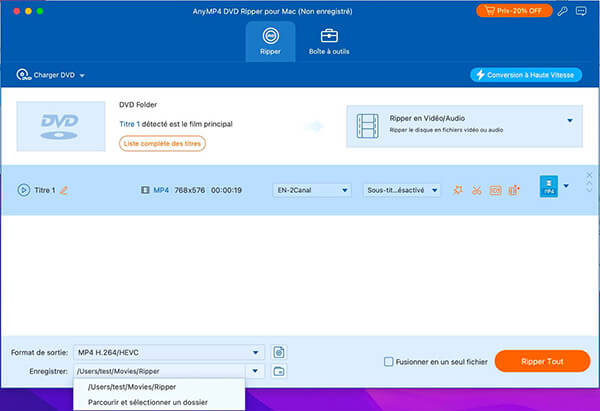Click the film strip icon in Ripper en Vidéo/Audio

367,126
